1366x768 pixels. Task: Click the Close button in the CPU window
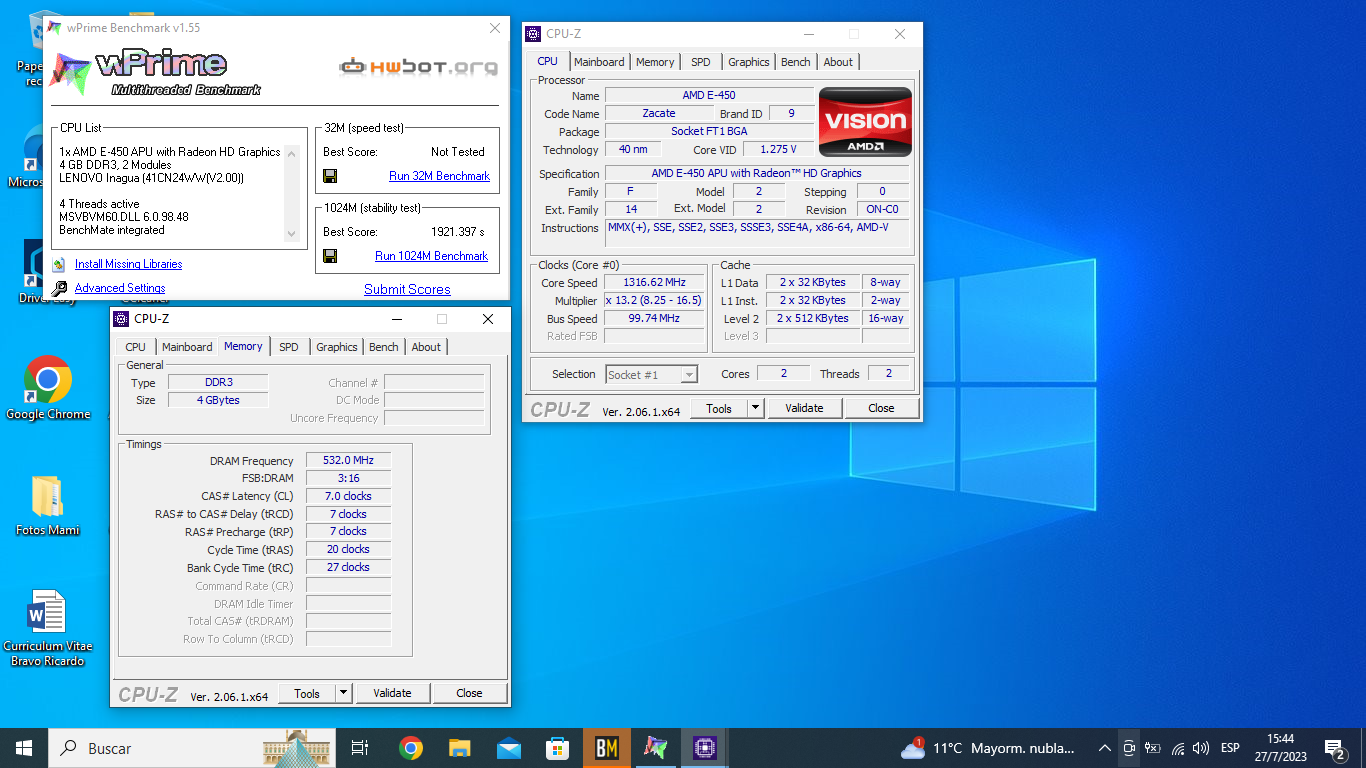(881, 408)
